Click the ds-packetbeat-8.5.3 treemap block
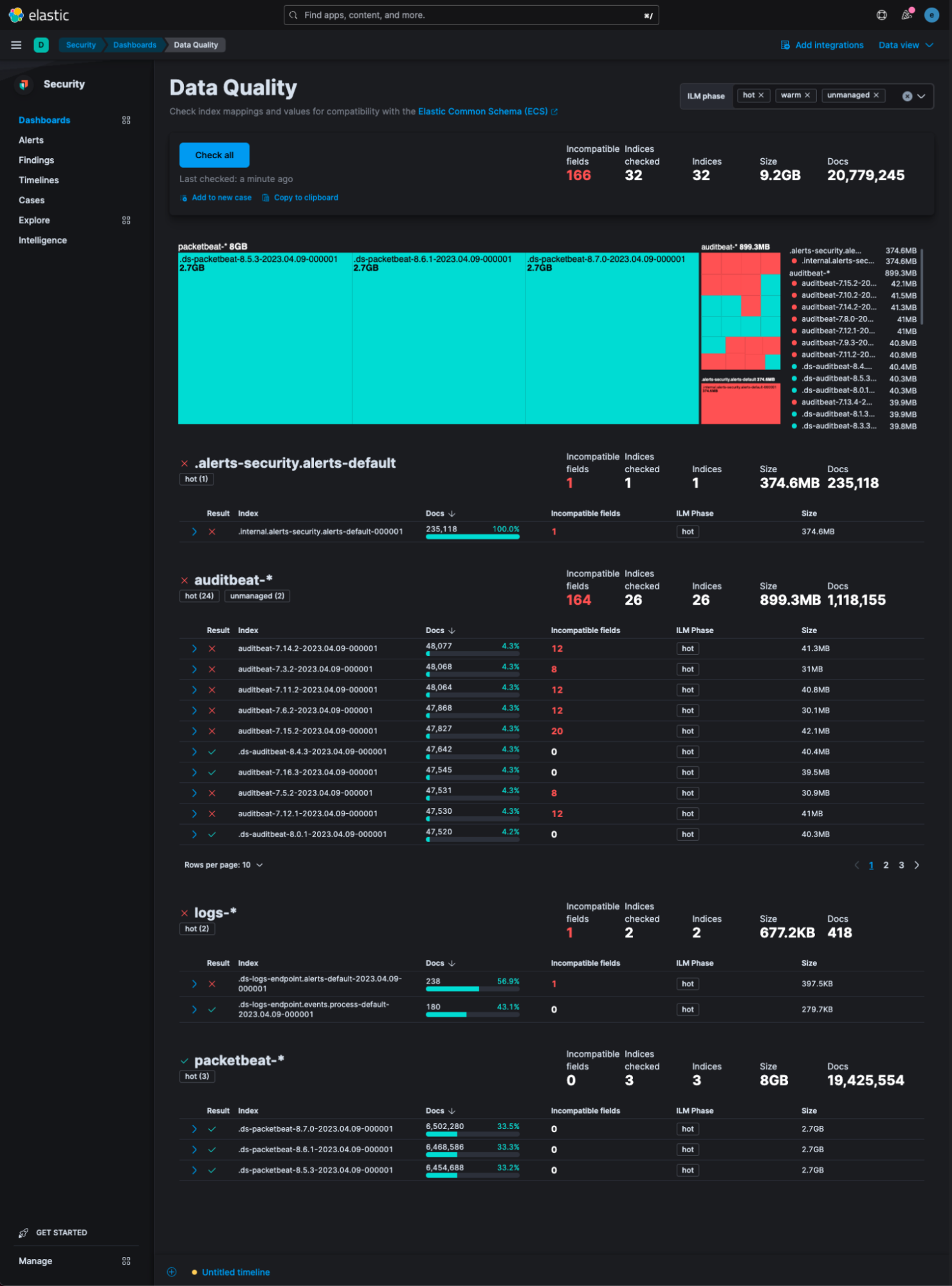952x1286 pixels. pyautogui.click(x=265, y=338)
